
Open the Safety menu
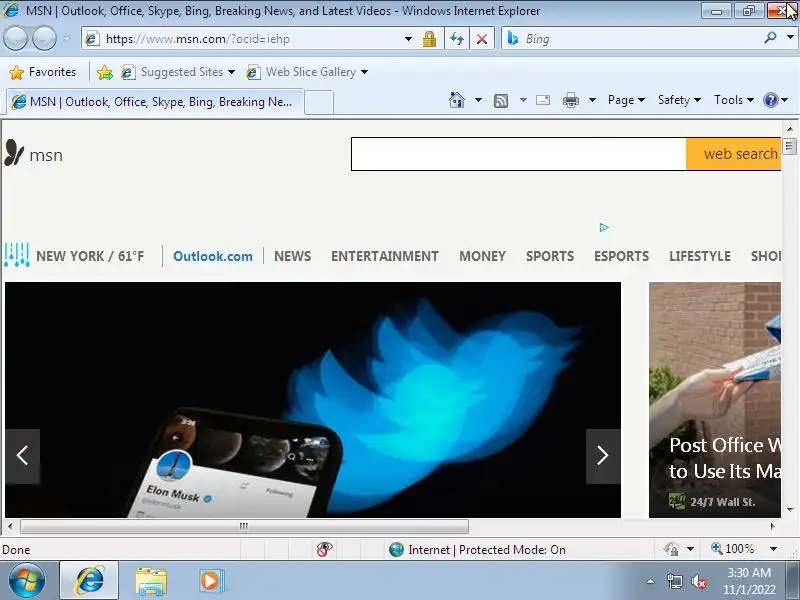(x=679, y=100)
